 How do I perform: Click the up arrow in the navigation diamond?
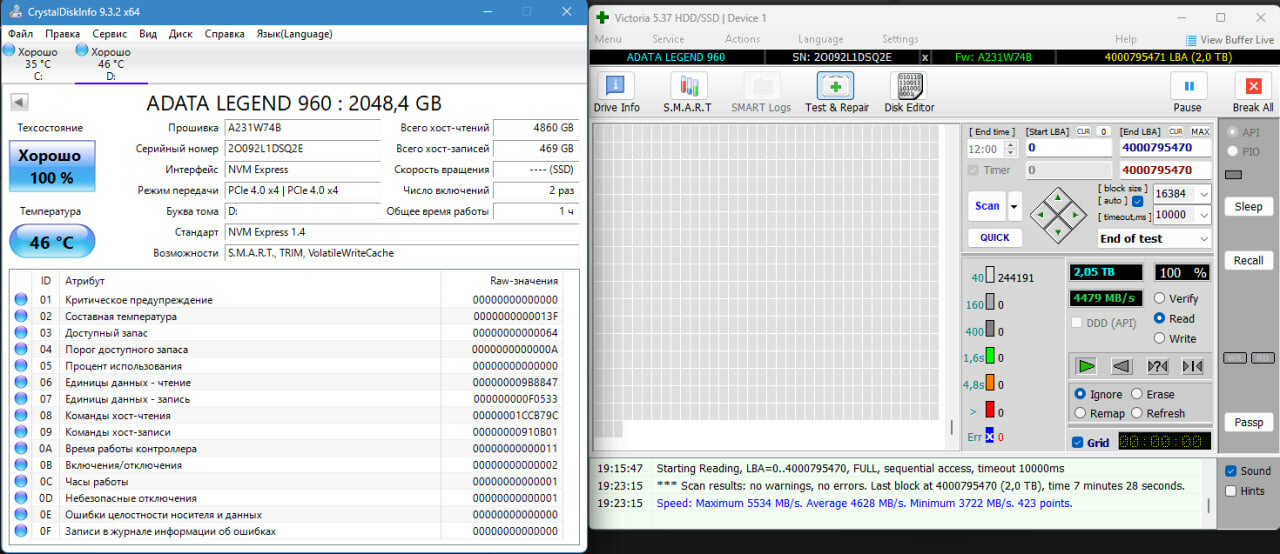click(1058, 197)
